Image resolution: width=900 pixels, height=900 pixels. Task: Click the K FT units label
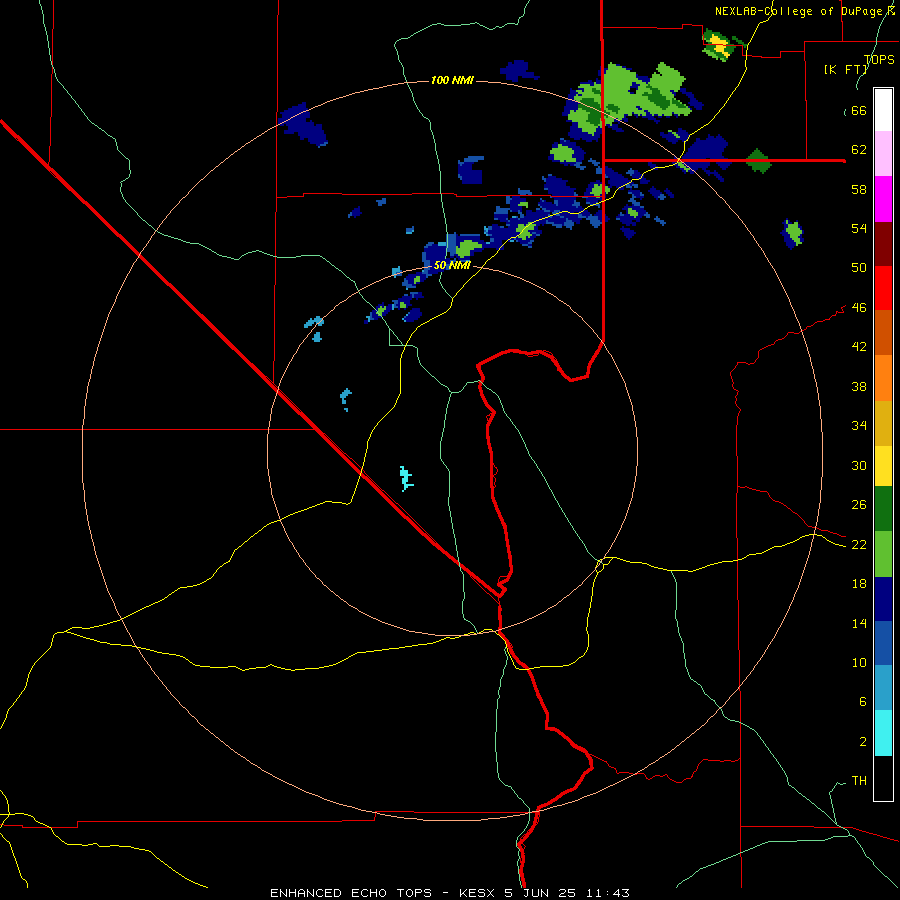[x=846, y=69]
